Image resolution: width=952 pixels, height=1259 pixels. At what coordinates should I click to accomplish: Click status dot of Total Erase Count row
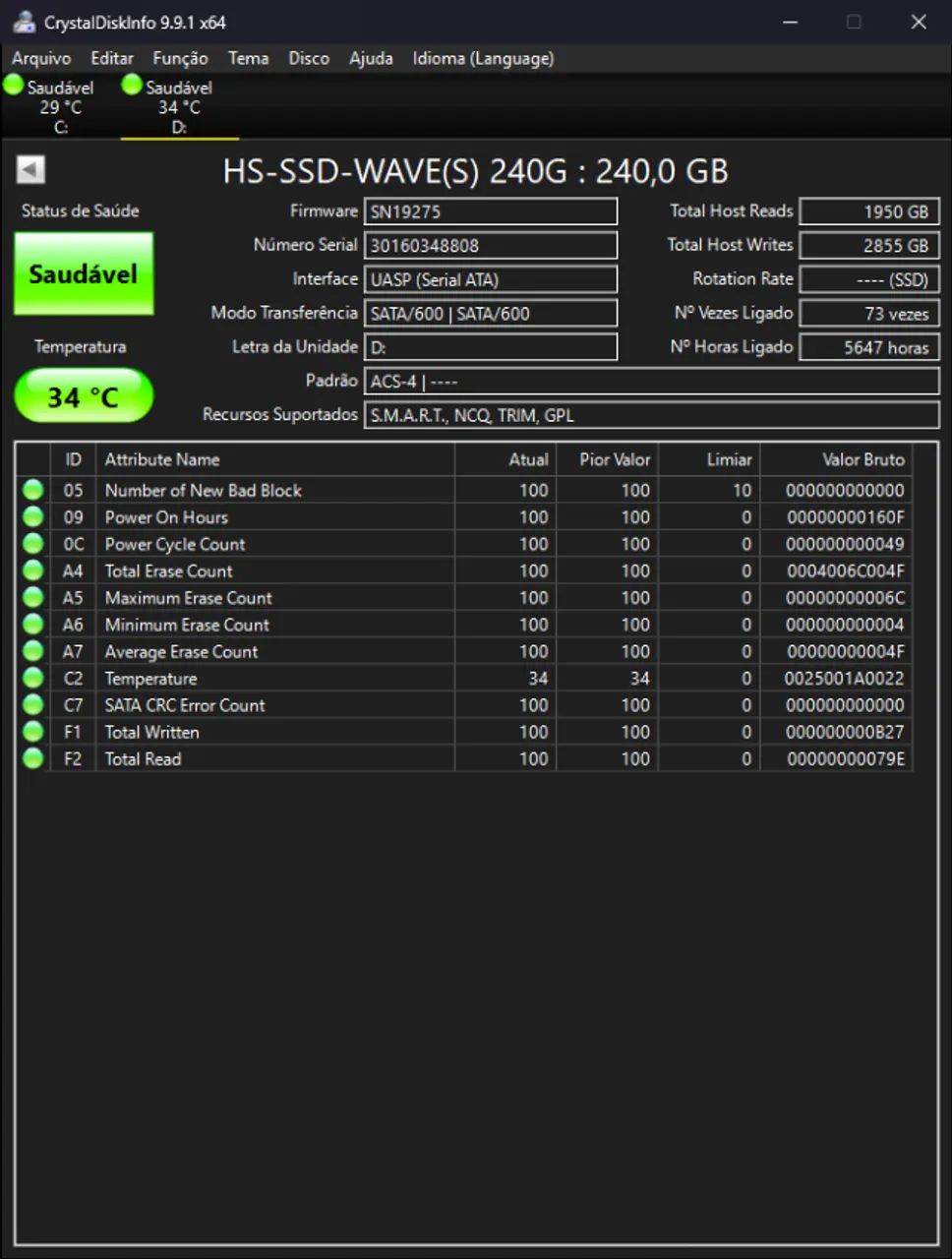pyautogui.click(x=33, y=570)
